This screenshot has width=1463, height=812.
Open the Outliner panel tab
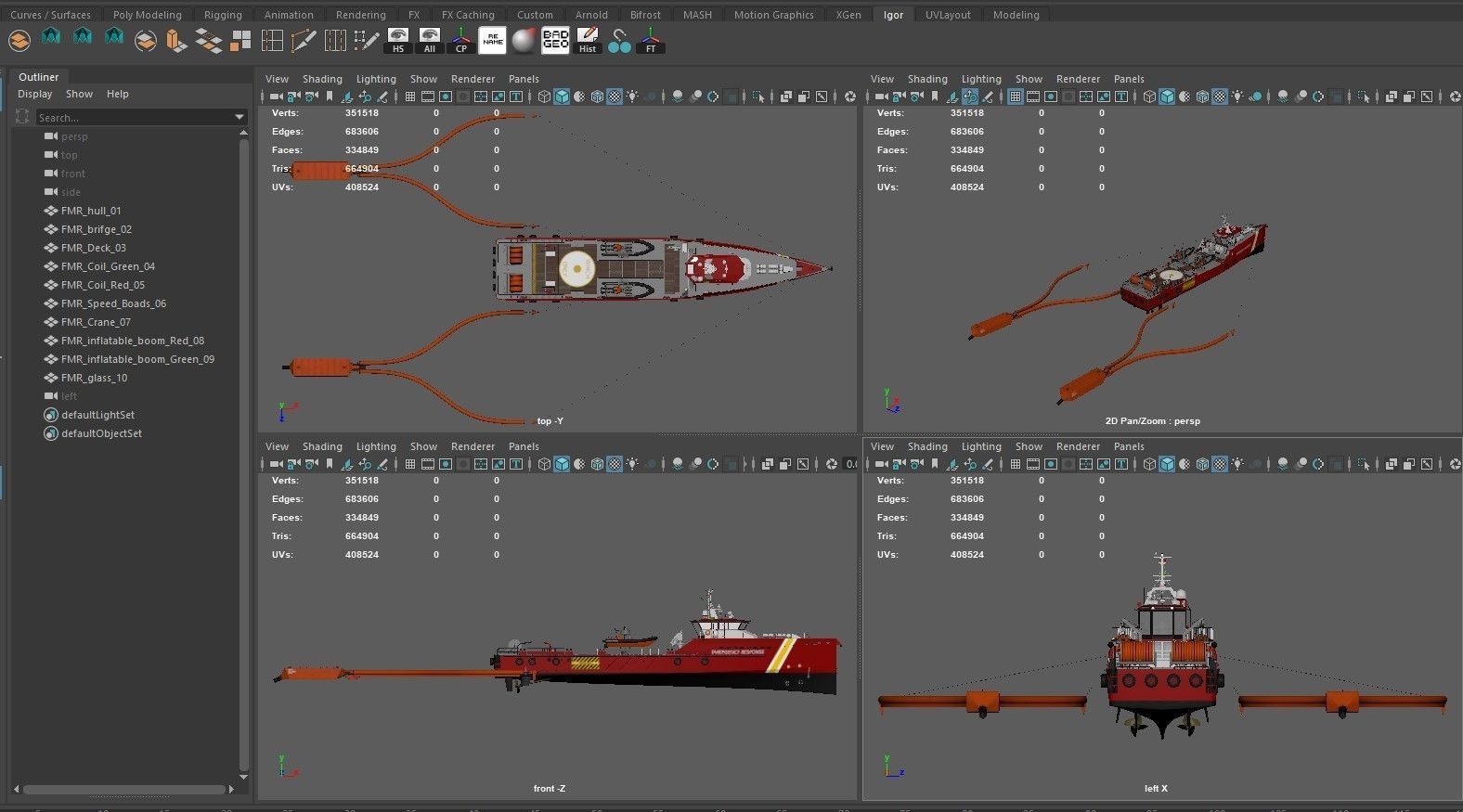pos(39,77)
